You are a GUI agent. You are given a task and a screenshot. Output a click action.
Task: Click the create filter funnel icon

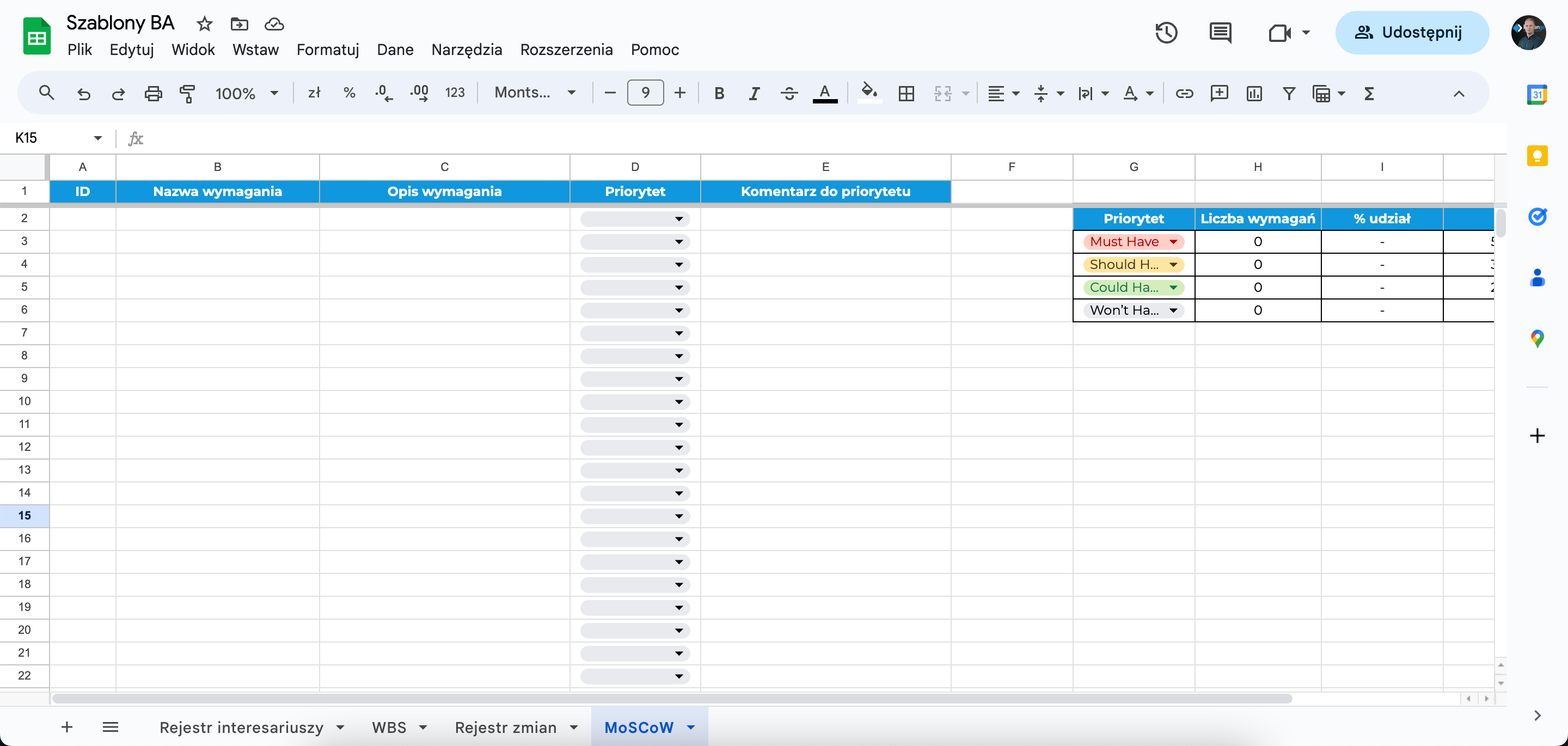(x=1289, y=93)
